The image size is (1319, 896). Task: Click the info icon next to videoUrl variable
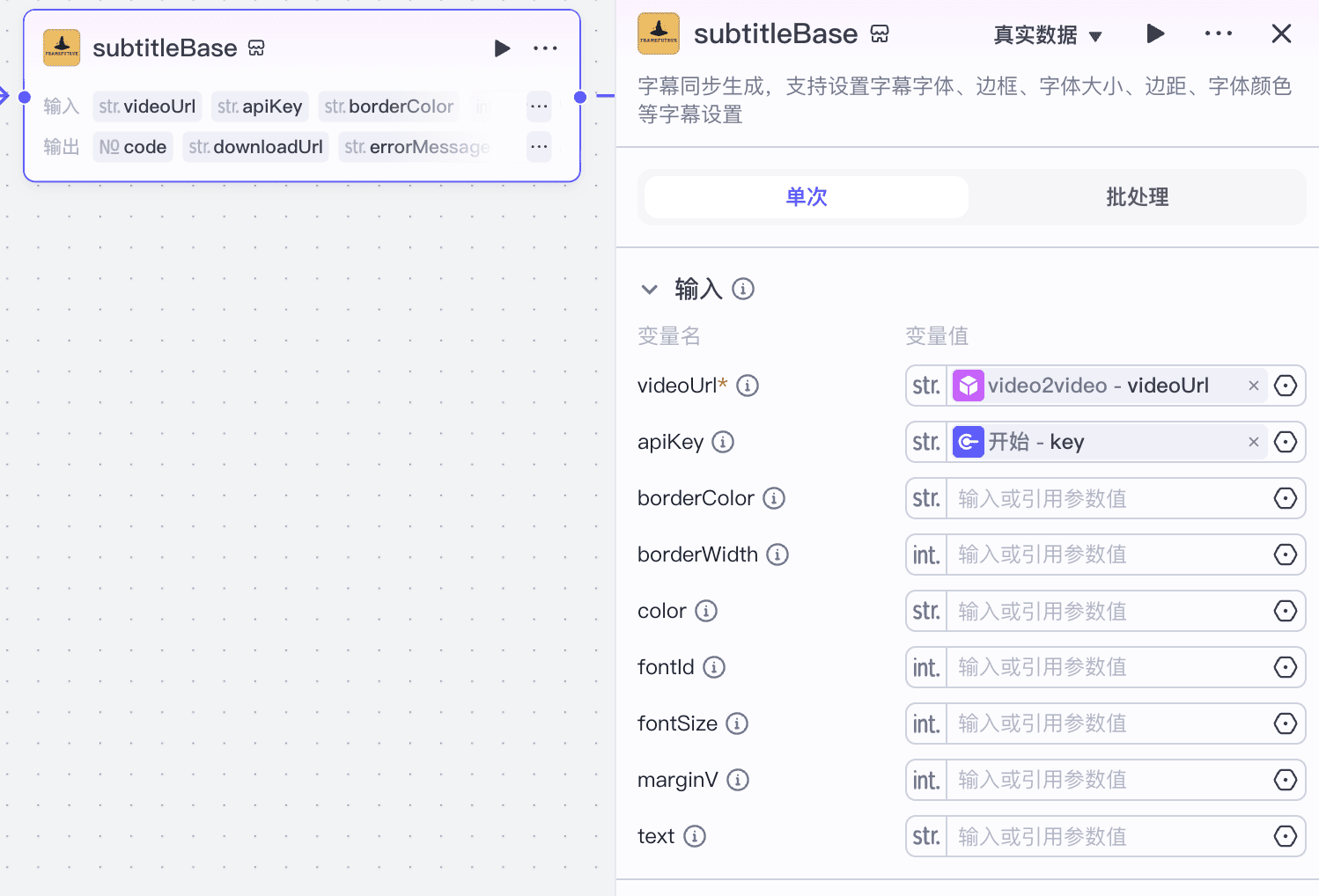pyautogui.click(x=748, y=385)
